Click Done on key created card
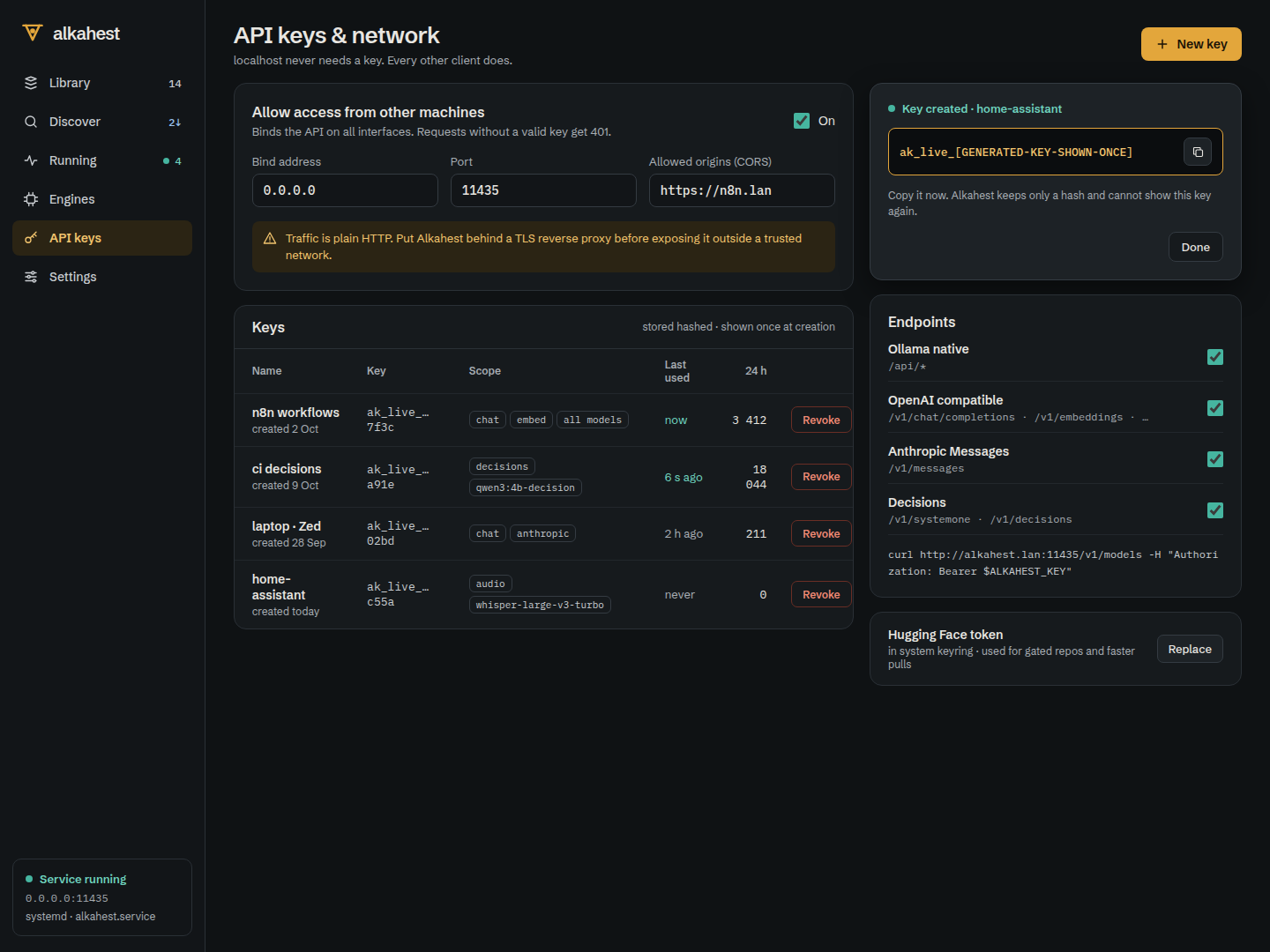This screenshot has width=1270, height=952. 1196,247
